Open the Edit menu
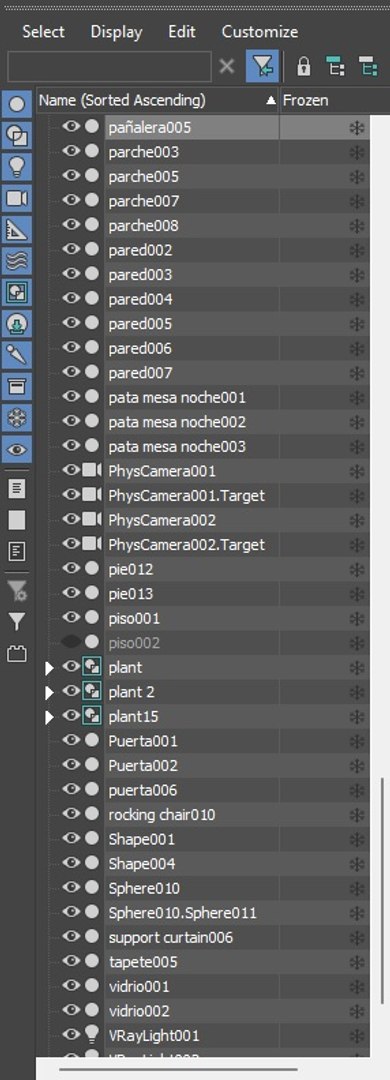 [182, 32]
